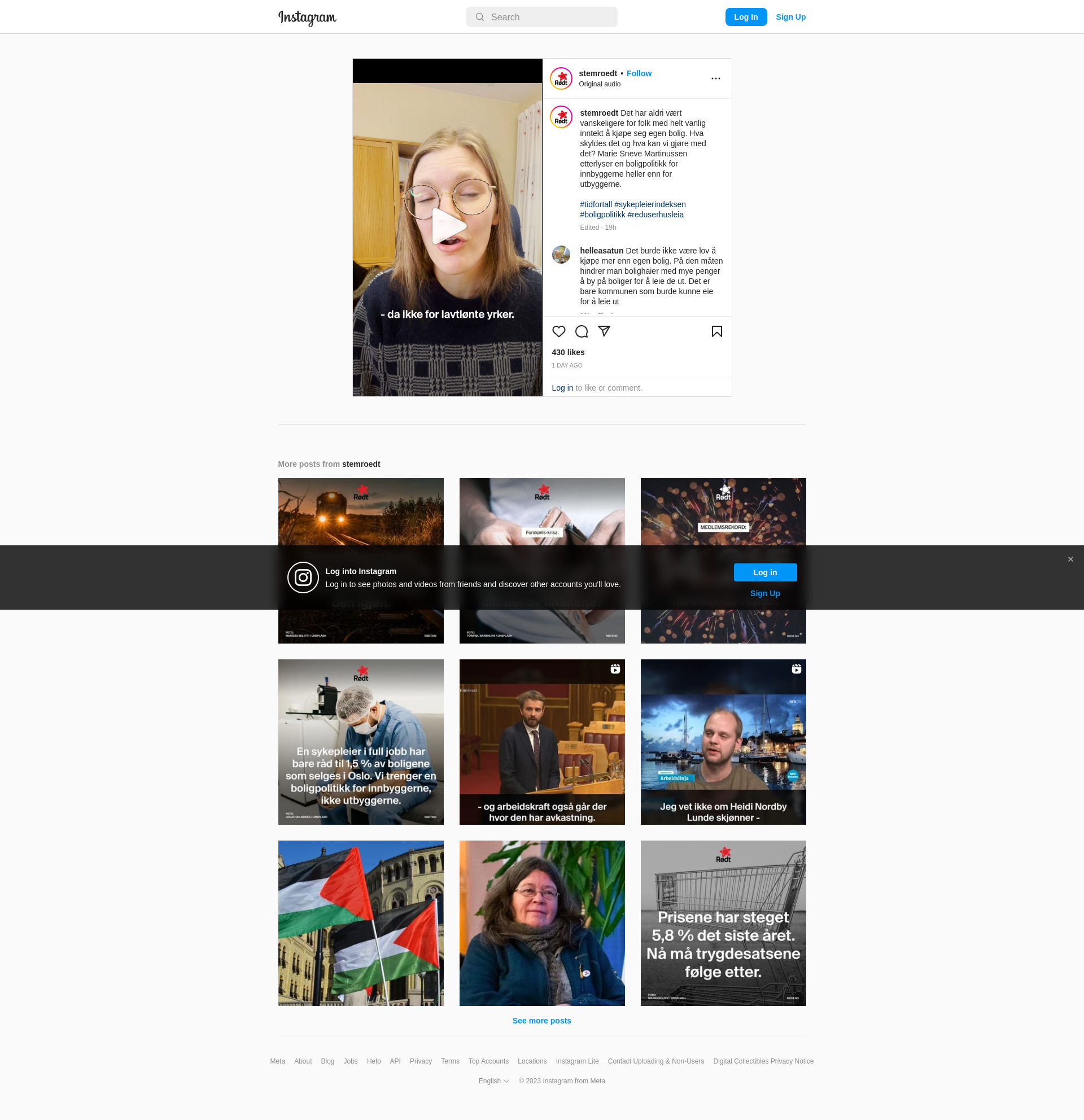Open the #reduserhusleia hashtag

[x=655, y=215]
